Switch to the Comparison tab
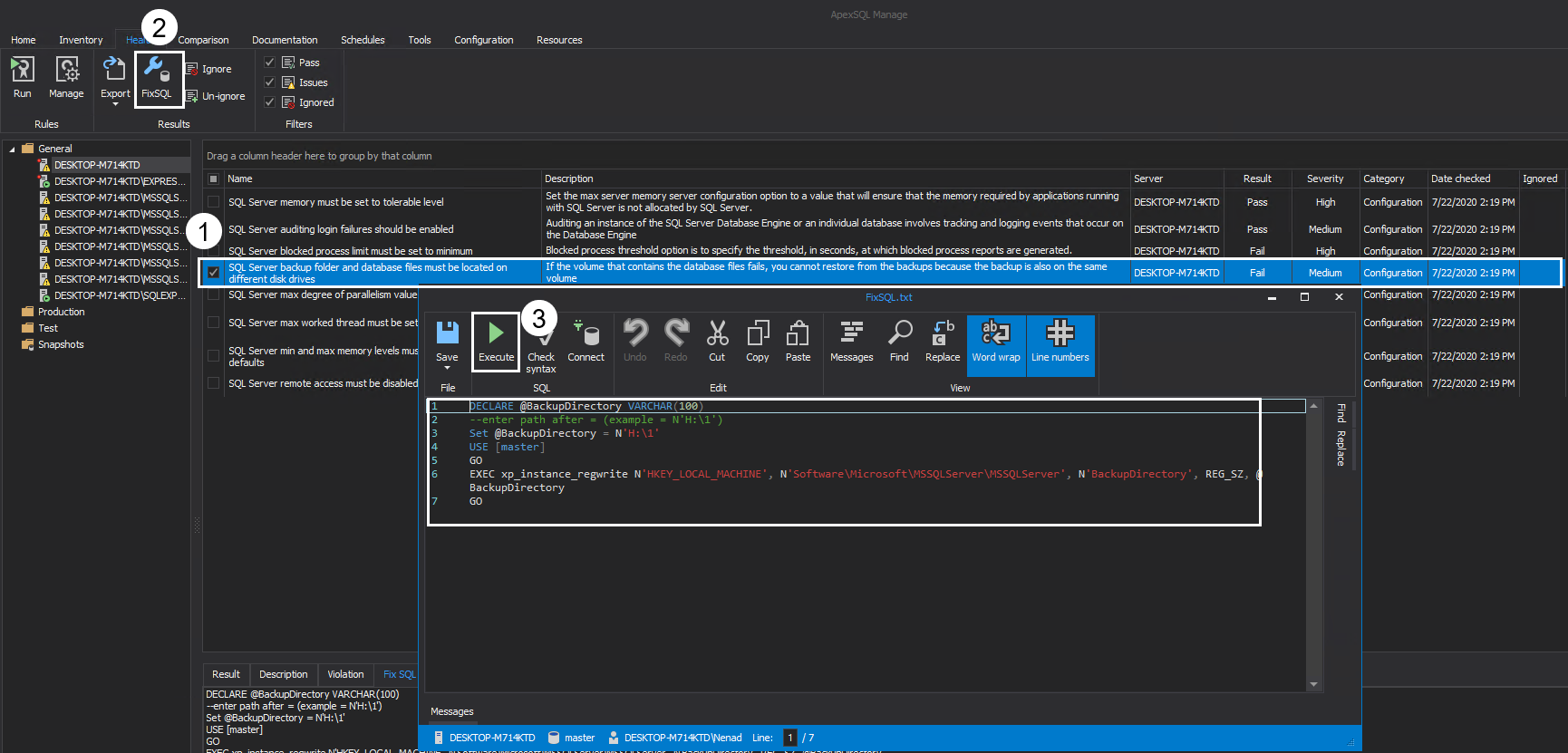The height and width of the screenshot is (753, 1568). pyautogui.click(x=203, y=40)
